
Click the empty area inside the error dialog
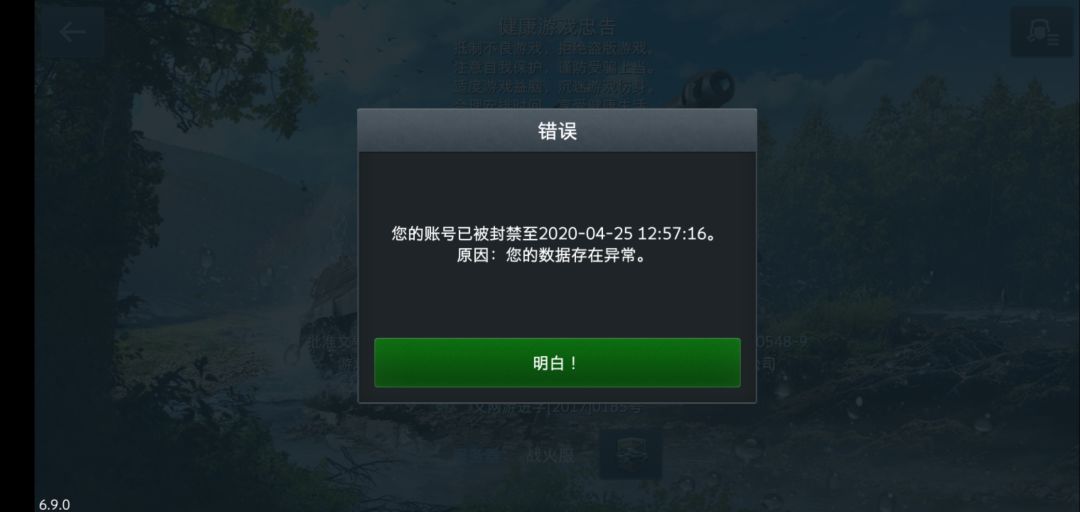click(x=557, y=303)
